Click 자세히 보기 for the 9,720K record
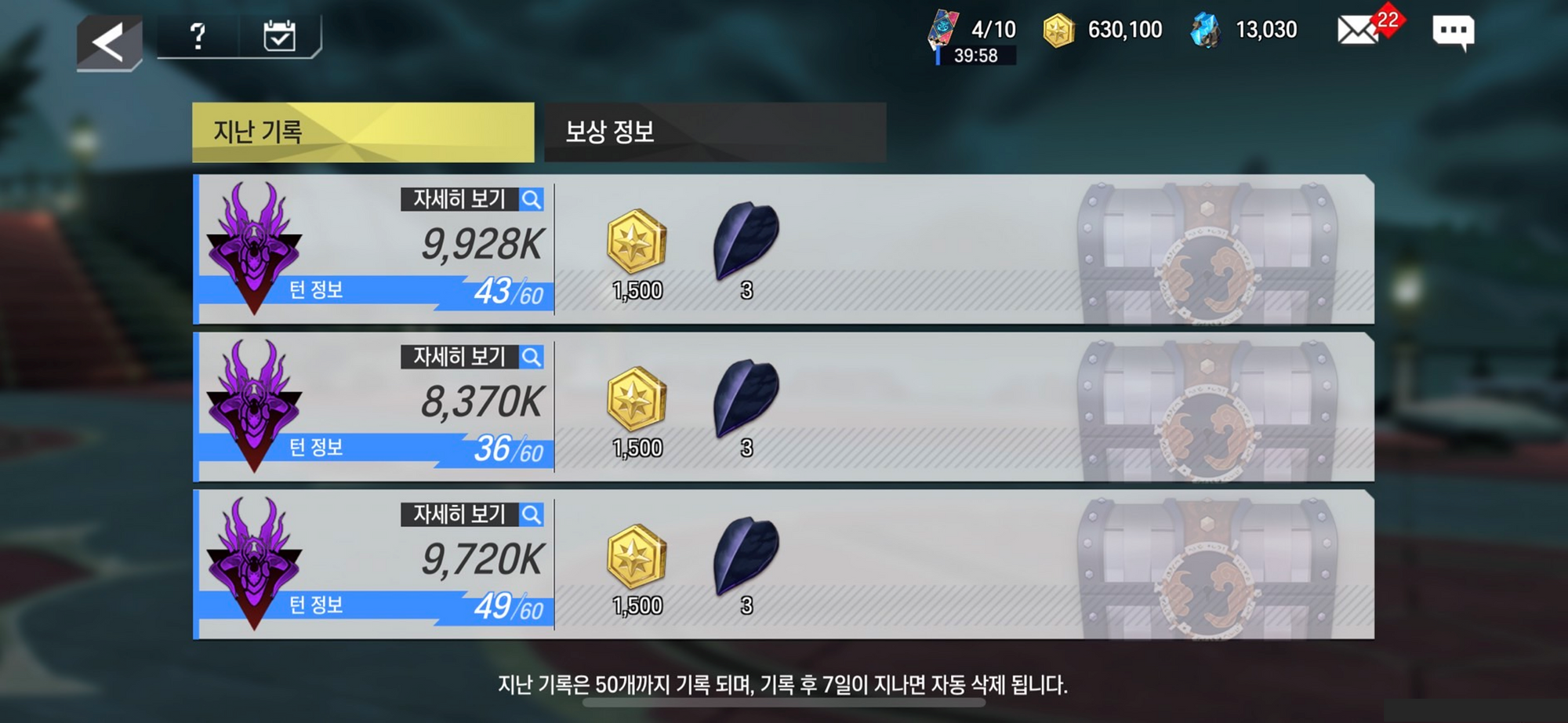 click(x=473, y=514)
